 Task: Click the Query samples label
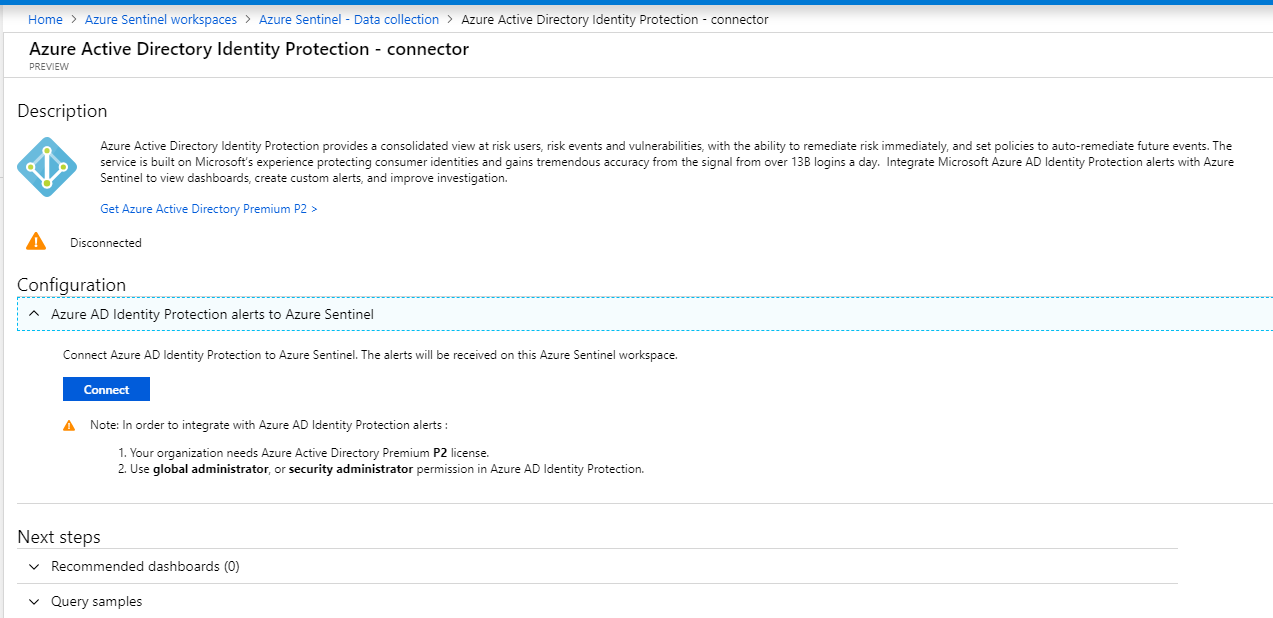96,601
